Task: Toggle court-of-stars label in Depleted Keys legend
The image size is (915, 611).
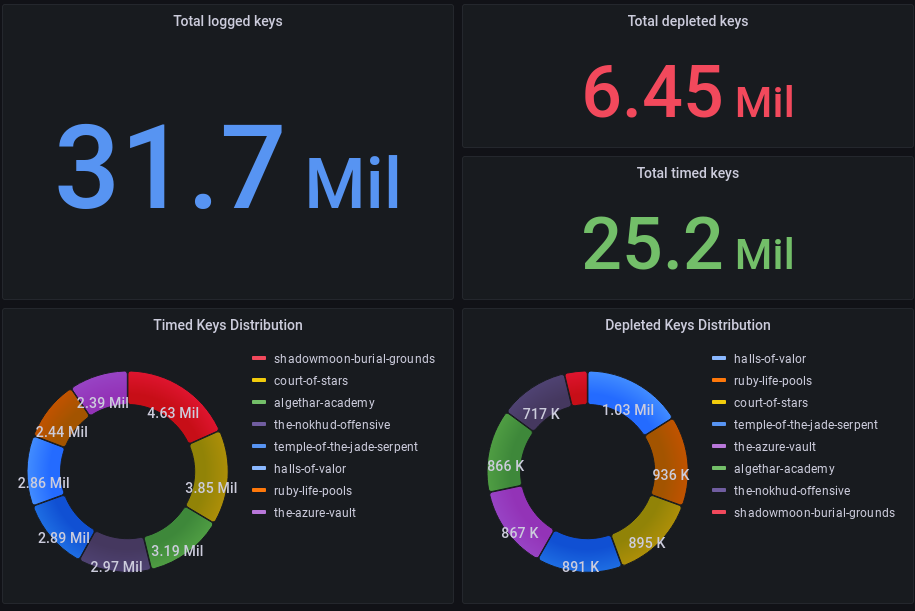Action: tap(771, 403)
